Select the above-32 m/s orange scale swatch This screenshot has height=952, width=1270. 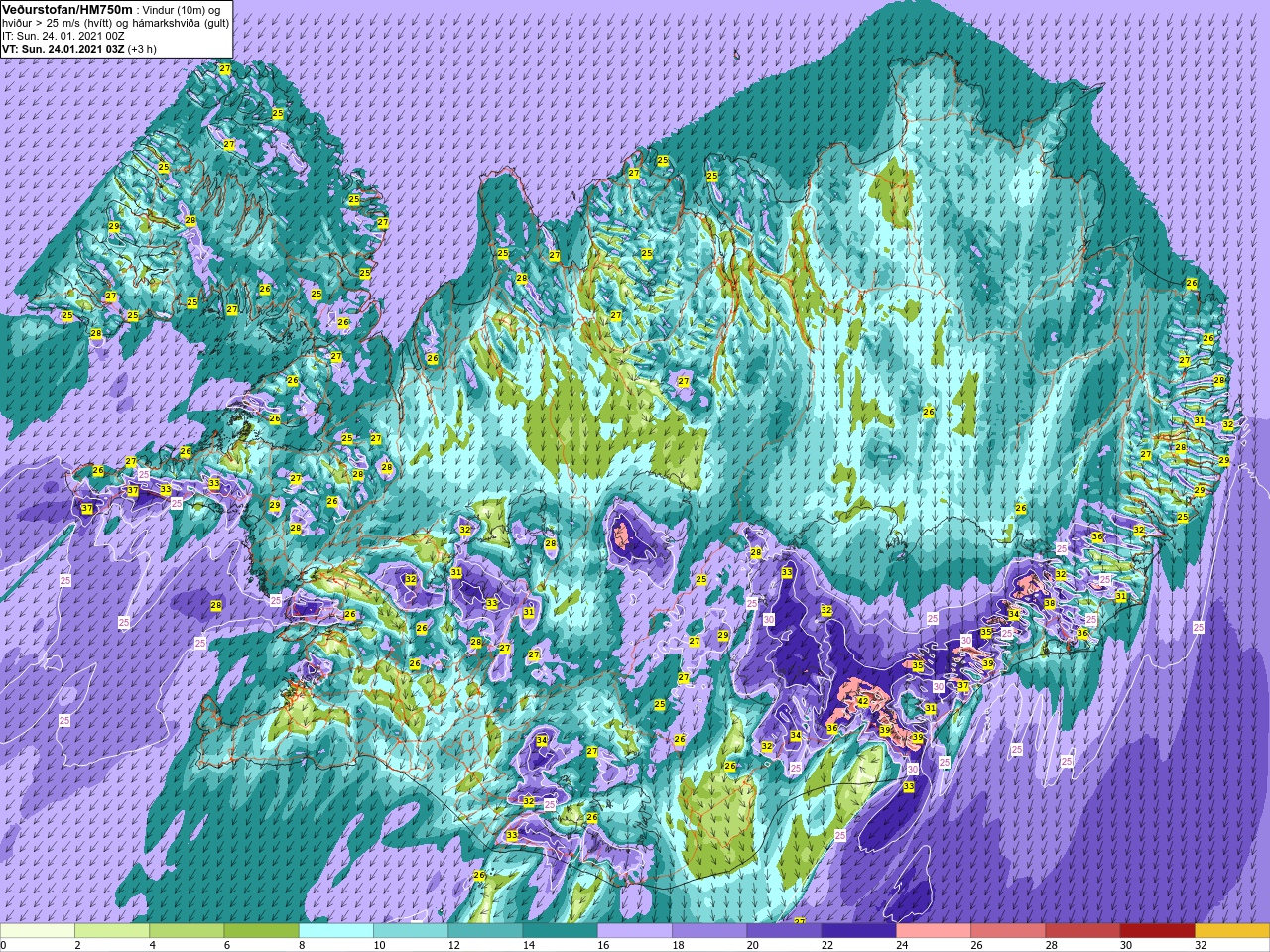pyautogui.click(x=1232, y=931)
